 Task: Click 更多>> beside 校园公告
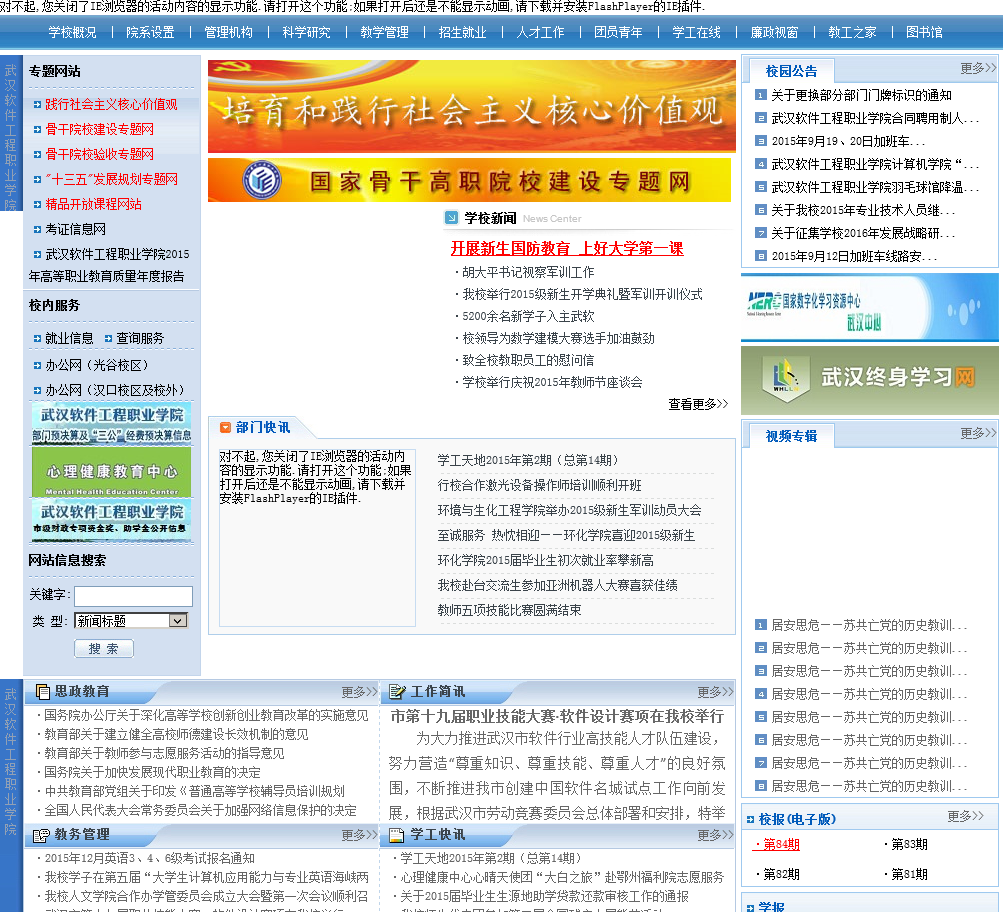point(978,68)
